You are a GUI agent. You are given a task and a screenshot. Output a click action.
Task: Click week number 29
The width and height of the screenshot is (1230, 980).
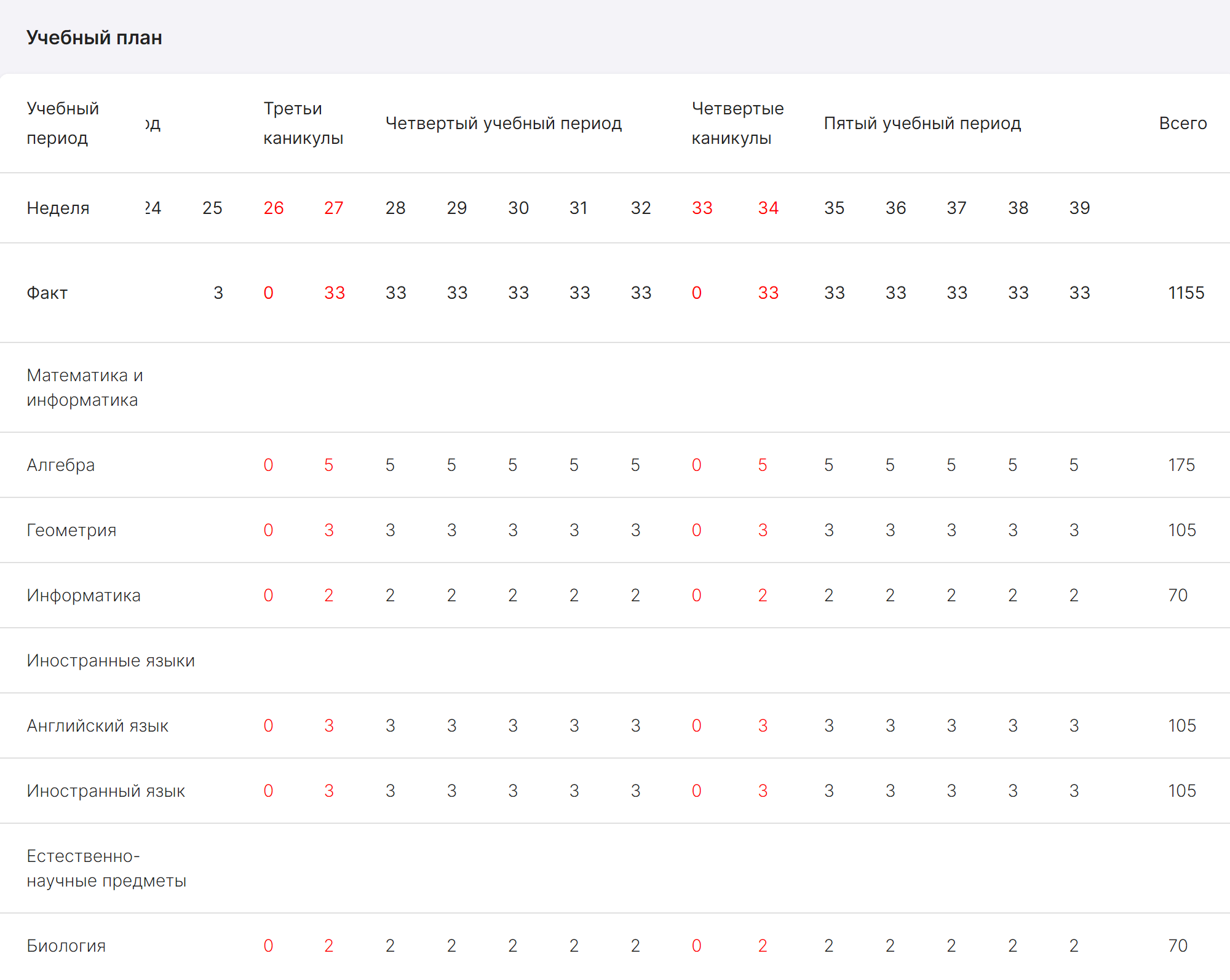point(457,208)
